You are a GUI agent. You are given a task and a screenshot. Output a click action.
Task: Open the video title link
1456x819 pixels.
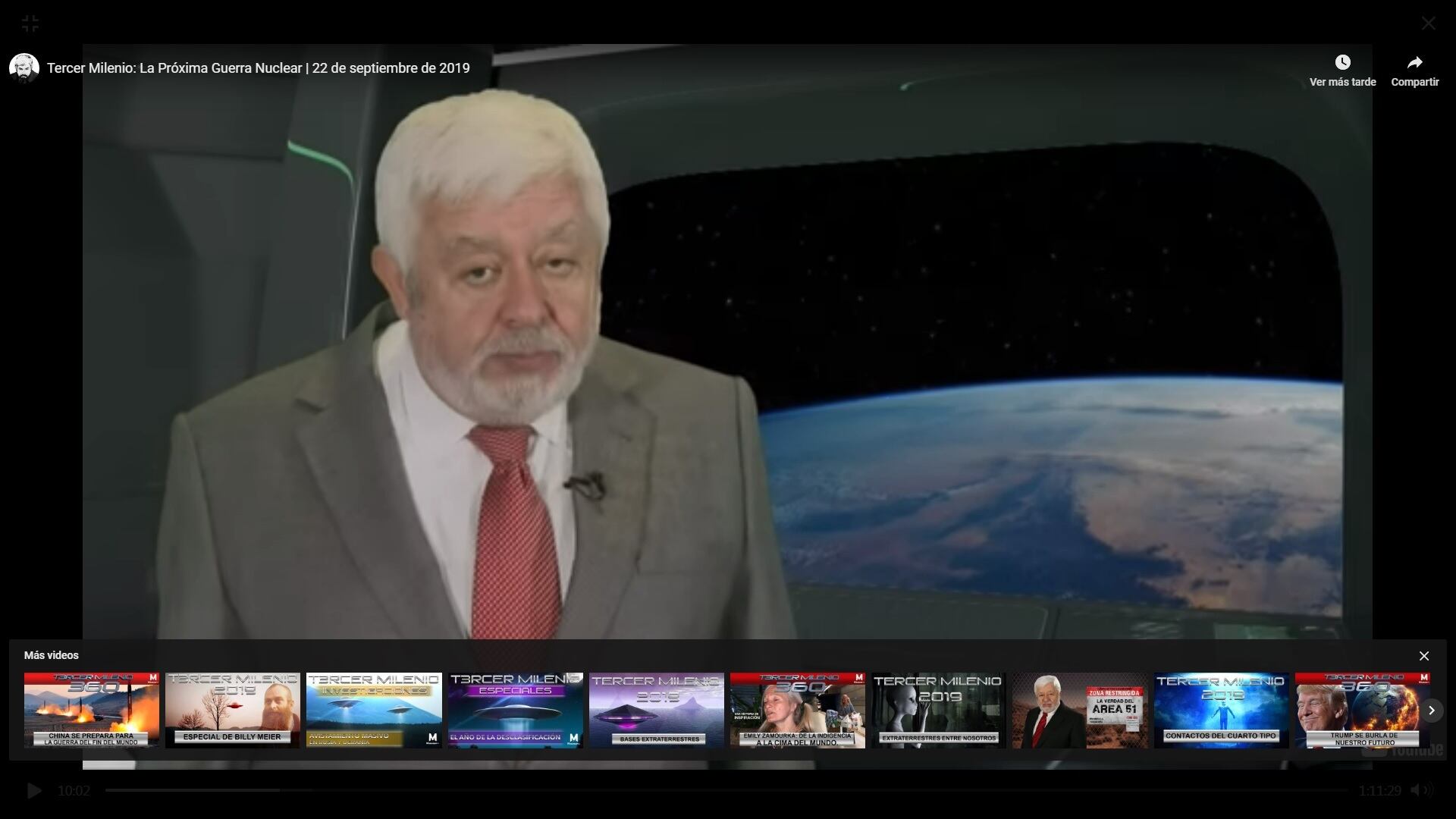[258, 68]
